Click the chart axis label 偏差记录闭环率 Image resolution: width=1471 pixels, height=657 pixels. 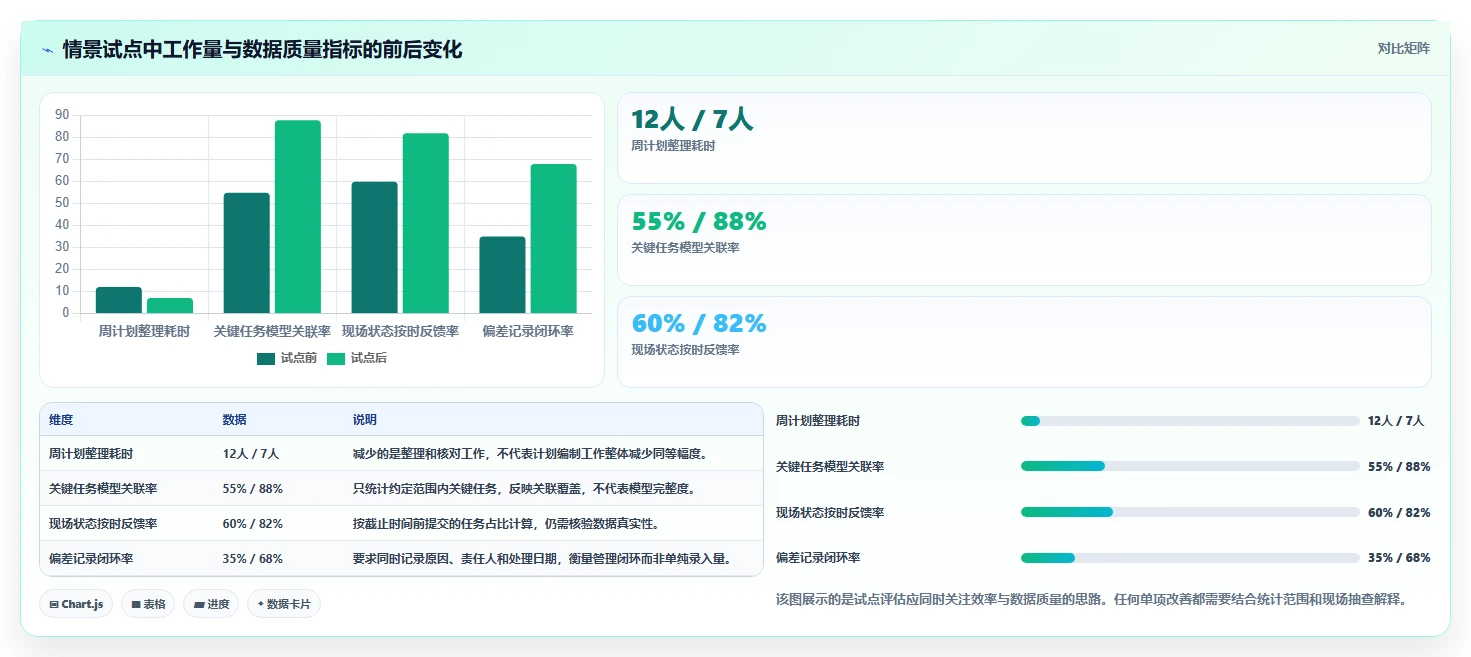[x=528, y=331]
